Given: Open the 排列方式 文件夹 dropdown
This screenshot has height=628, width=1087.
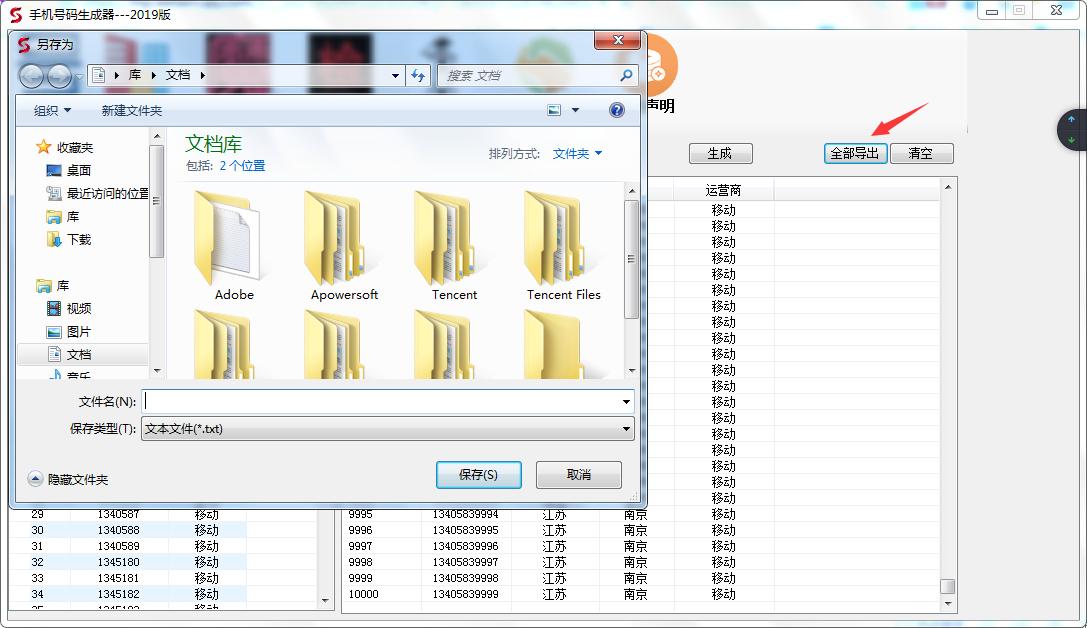Looking at the screenshot, I should pyautogui.click(x=578, y=154).
